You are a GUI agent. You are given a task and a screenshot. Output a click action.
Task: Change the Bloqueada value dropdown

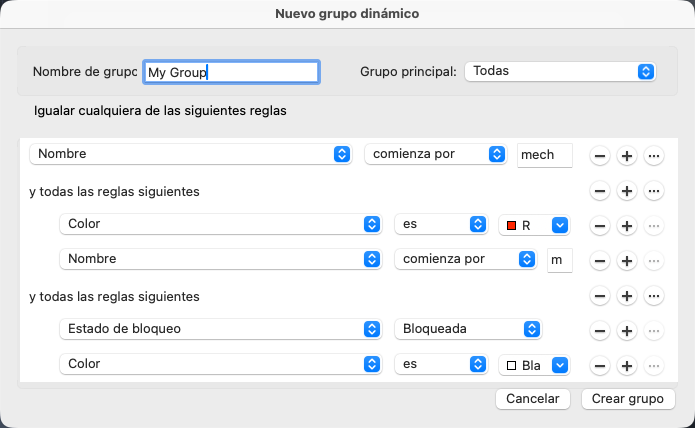click(468, 329)
